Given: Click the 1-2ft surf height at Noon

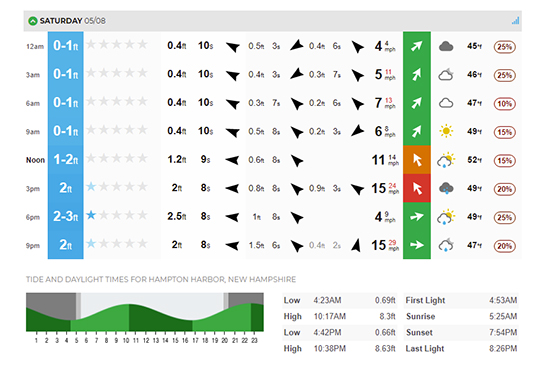Looking at the screenshot, I should click(x=66, y=159).
